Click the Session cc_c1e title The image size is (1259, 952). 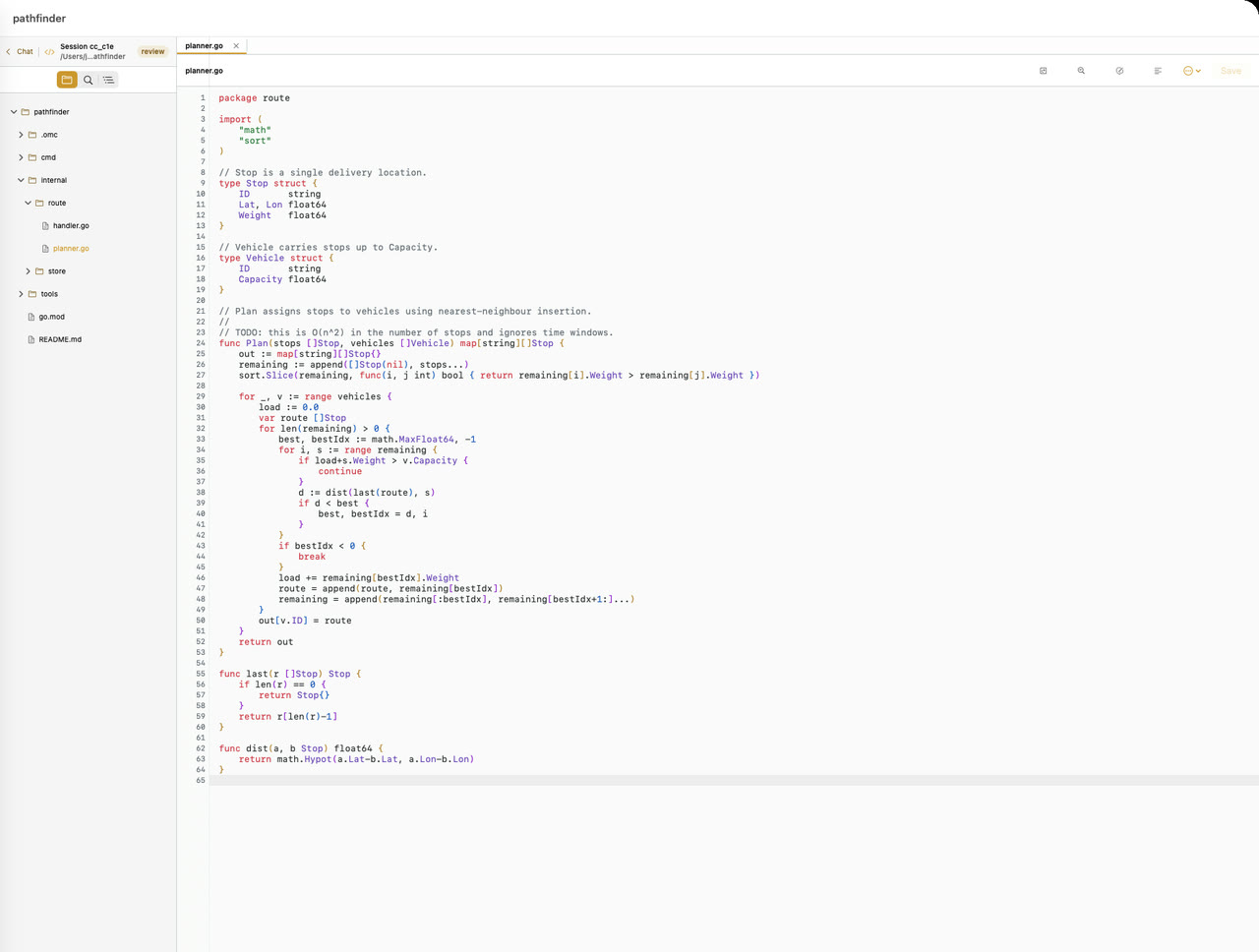(x=87, y=46)
